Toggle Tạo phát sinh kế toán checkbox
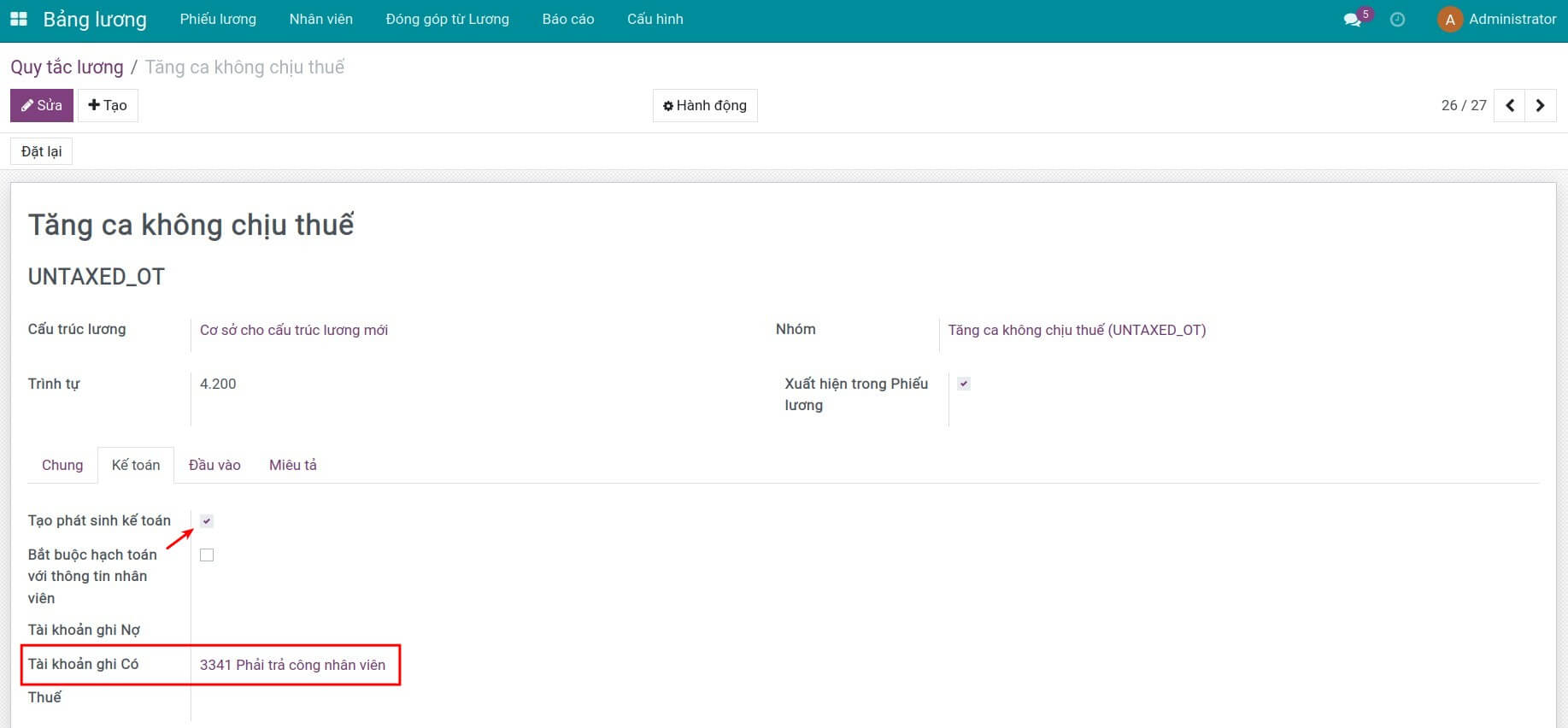1568x728 pixels. coord(207,521)
